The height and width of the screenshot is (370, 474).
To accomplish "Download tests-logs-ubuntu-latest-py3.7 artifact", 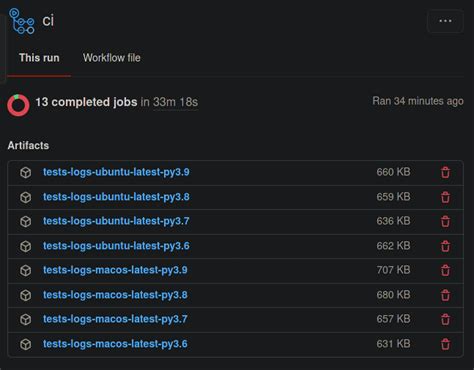I will point(116,221).
